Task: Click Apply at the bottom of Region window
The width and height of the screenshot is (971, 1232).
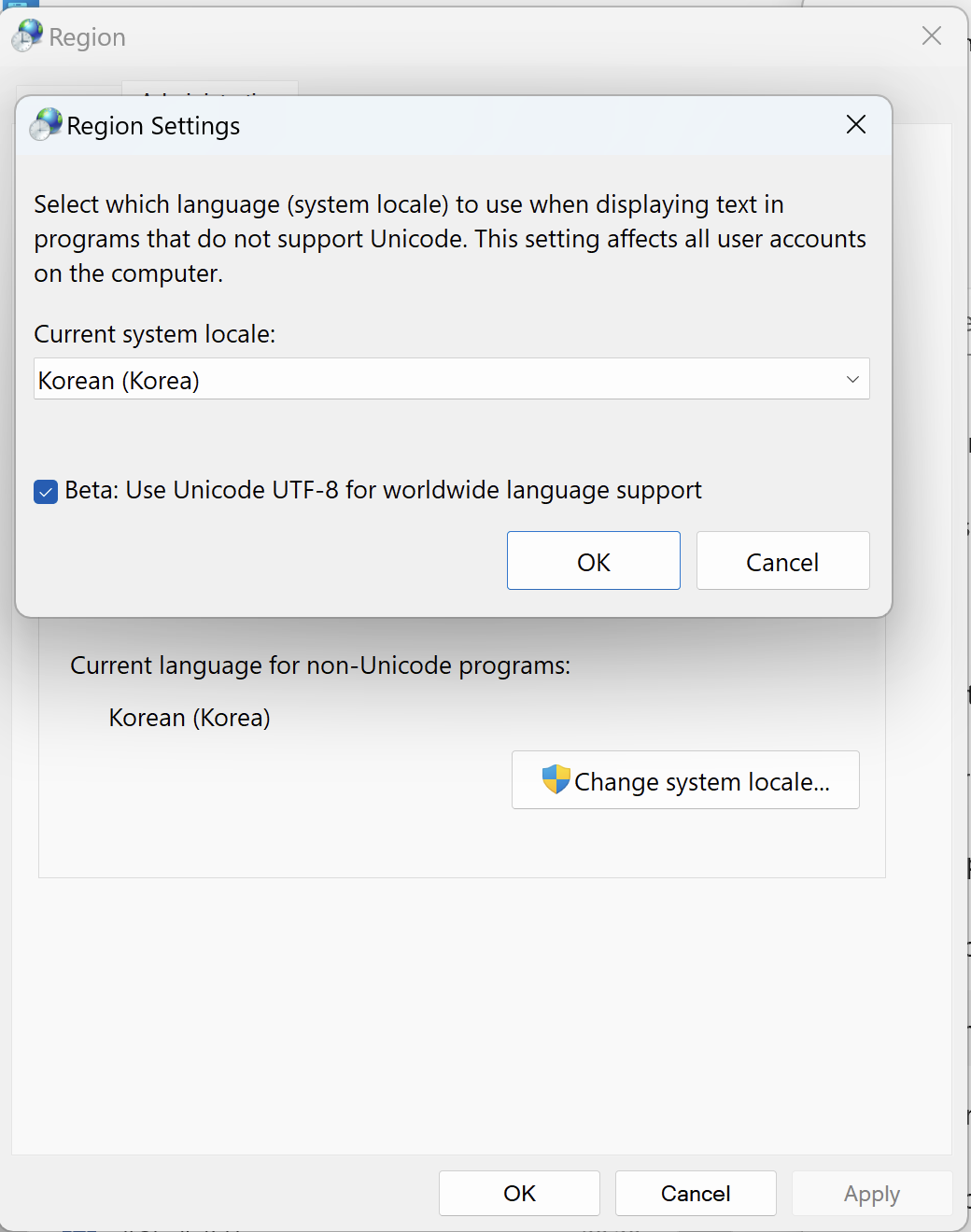Action: (x=870, y=1193)
